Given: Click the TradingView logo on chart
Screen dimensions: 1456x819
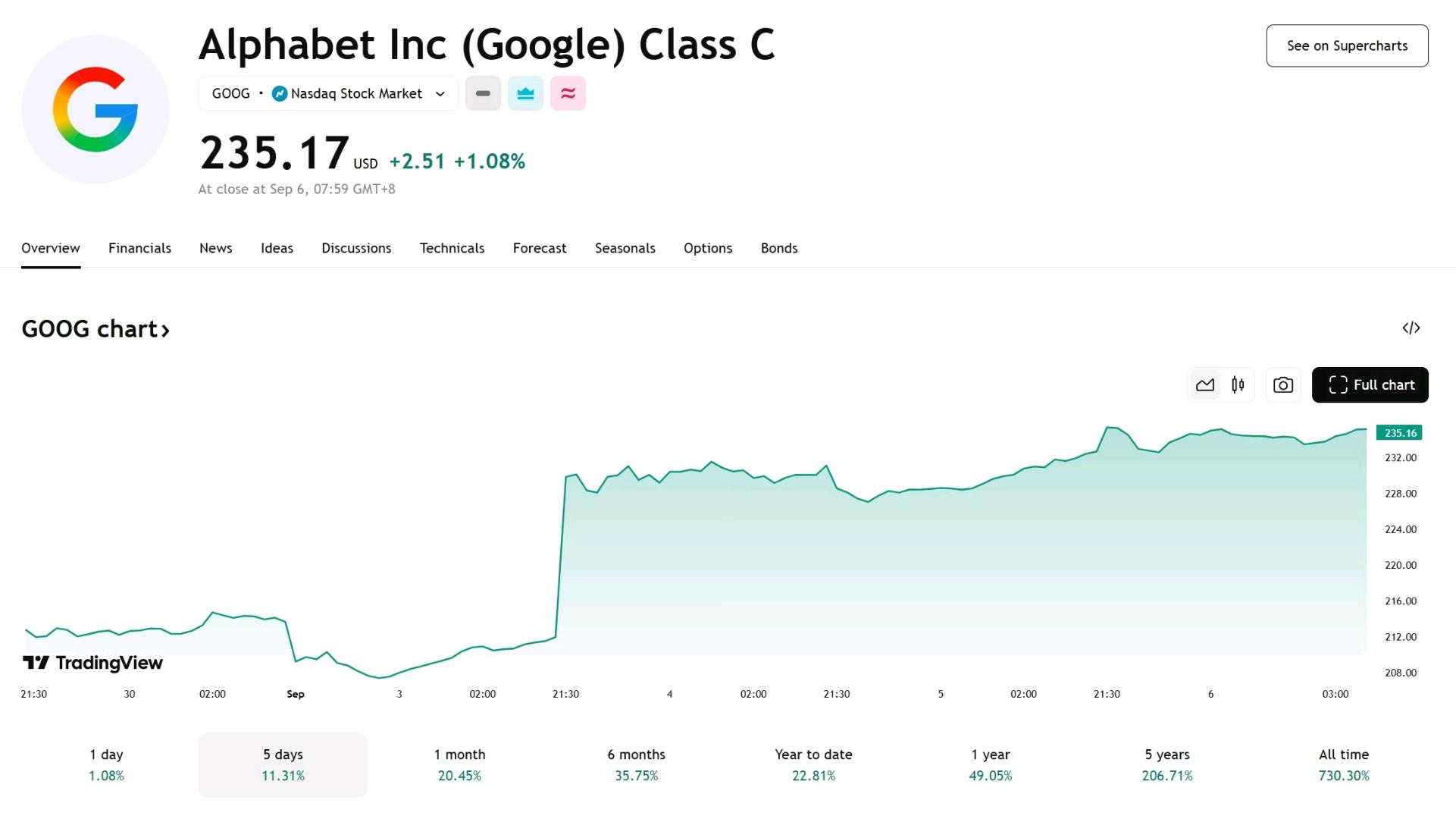Looking at the screenshot, I should tap(93, 663).
